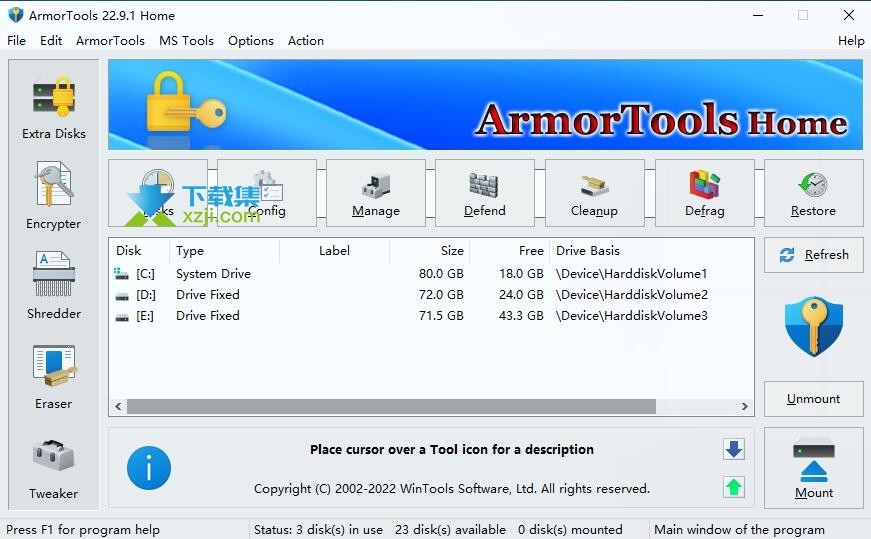Click the 80.0 GB size value
The width and height of the screenshot is (871, 539).
tap(441, 274)
